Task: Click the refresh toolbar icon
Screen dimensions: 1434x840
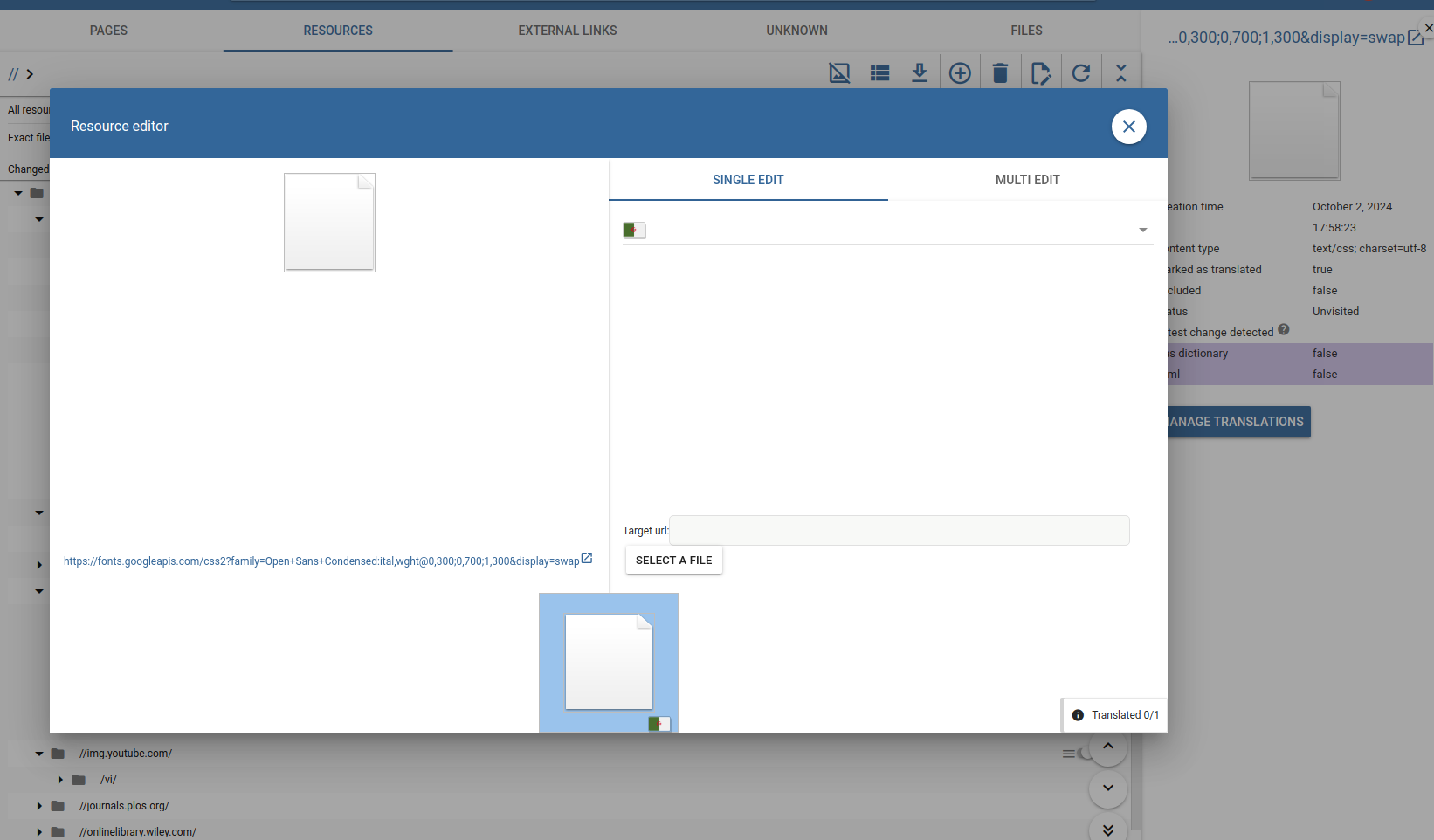Action: pos(1080,73)
